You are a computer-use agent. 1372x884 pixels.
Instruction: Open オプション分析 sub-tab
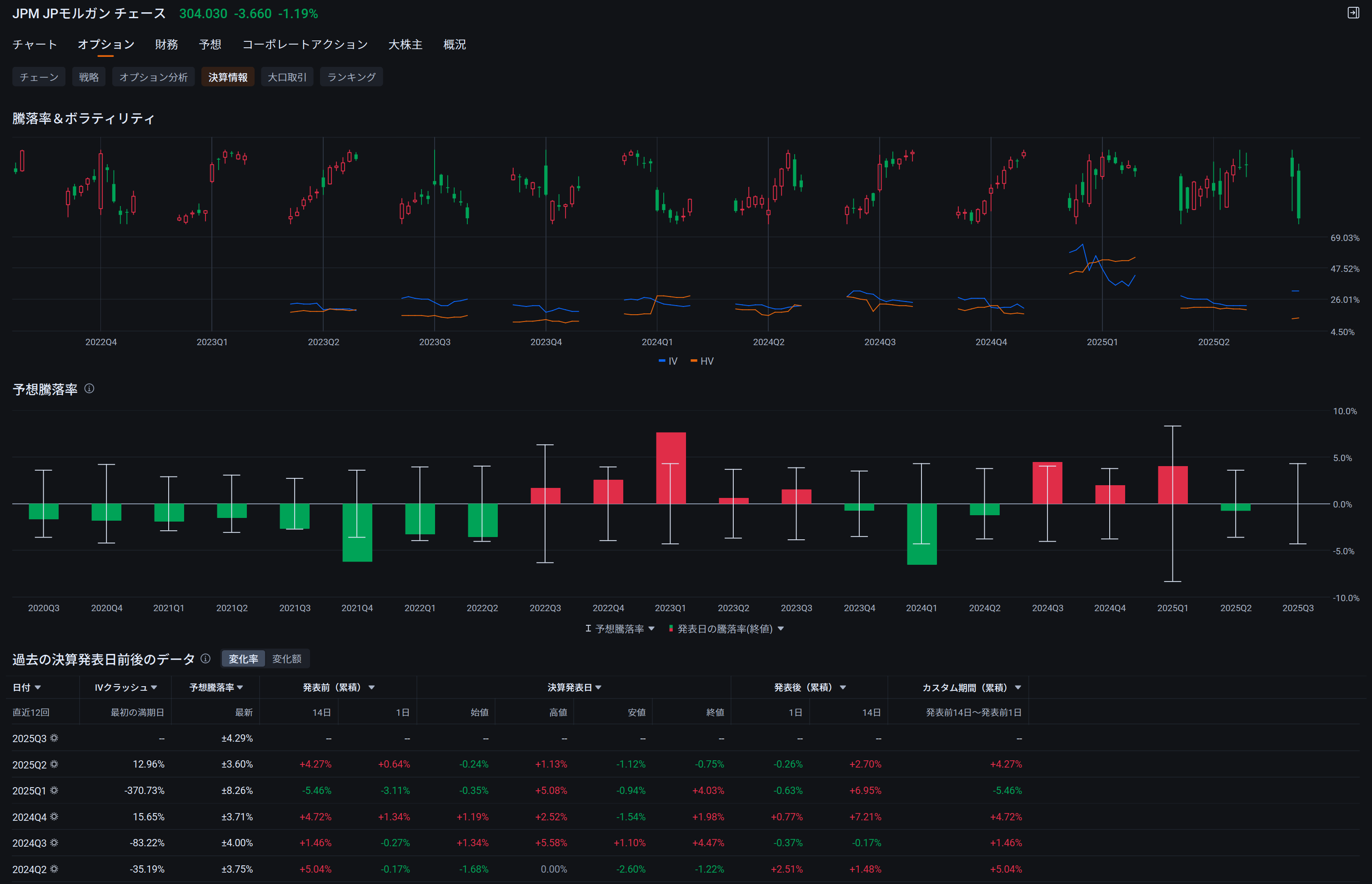coord(153,77)
